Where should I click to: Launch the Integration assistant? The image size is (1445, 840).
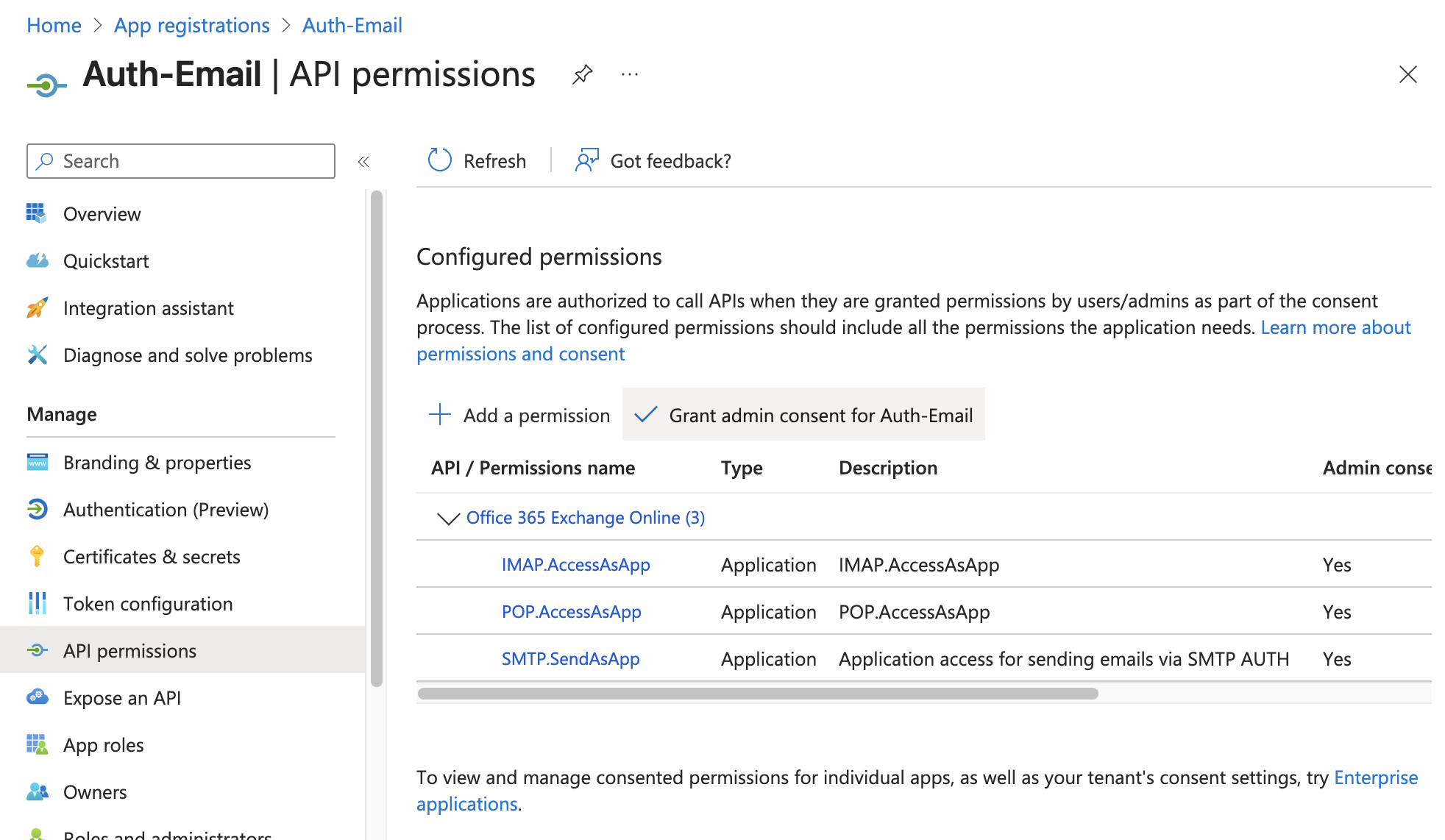tap(148, 307)
